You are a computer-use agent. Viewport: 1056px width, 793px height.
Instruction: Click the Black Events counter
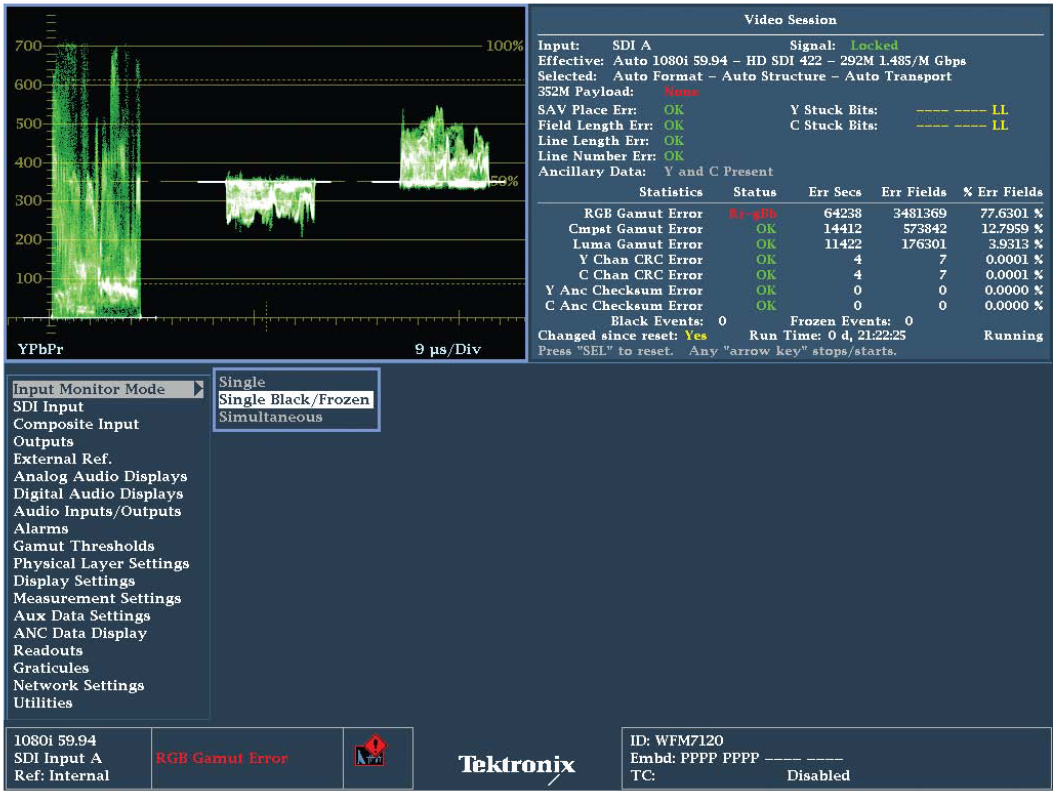[x=668, y=321]
